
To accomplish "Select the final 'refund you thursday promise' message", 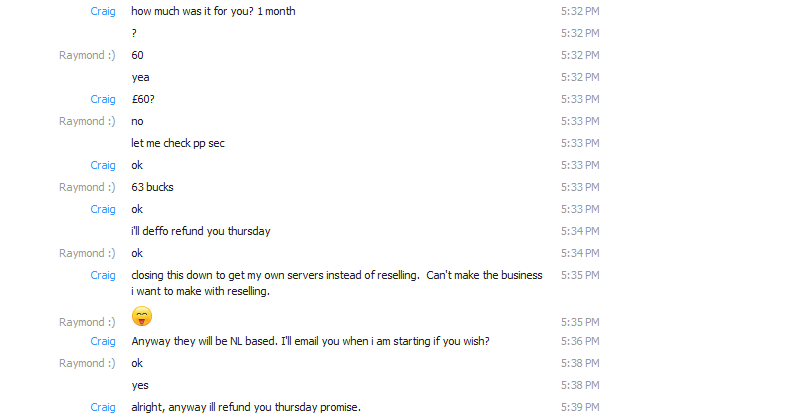I will click(246, 407).
